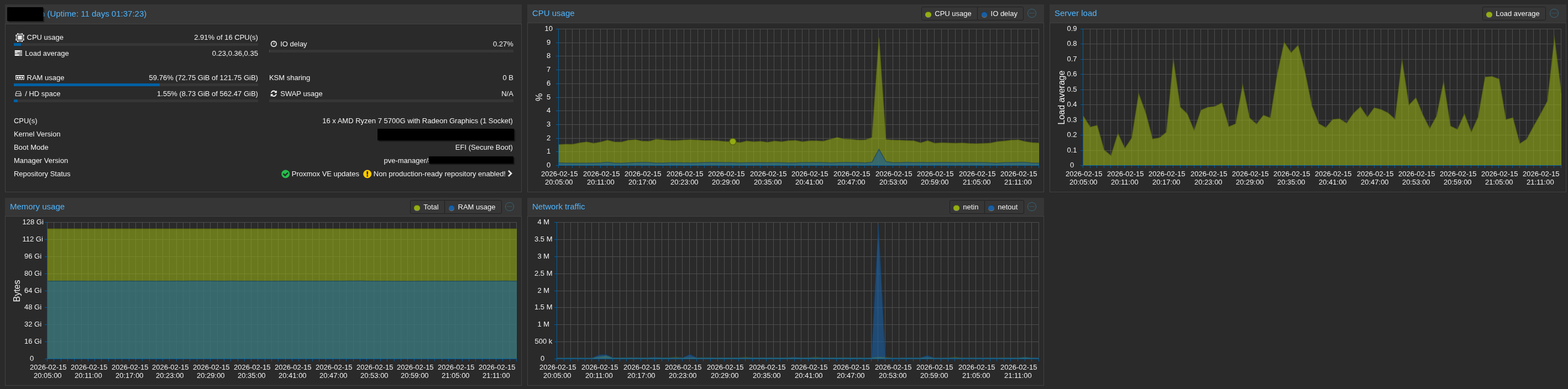Hide the netin series in Network traffic
Image resolution: width=1568 pixels, height=389 pixels.
pos(966,207)
